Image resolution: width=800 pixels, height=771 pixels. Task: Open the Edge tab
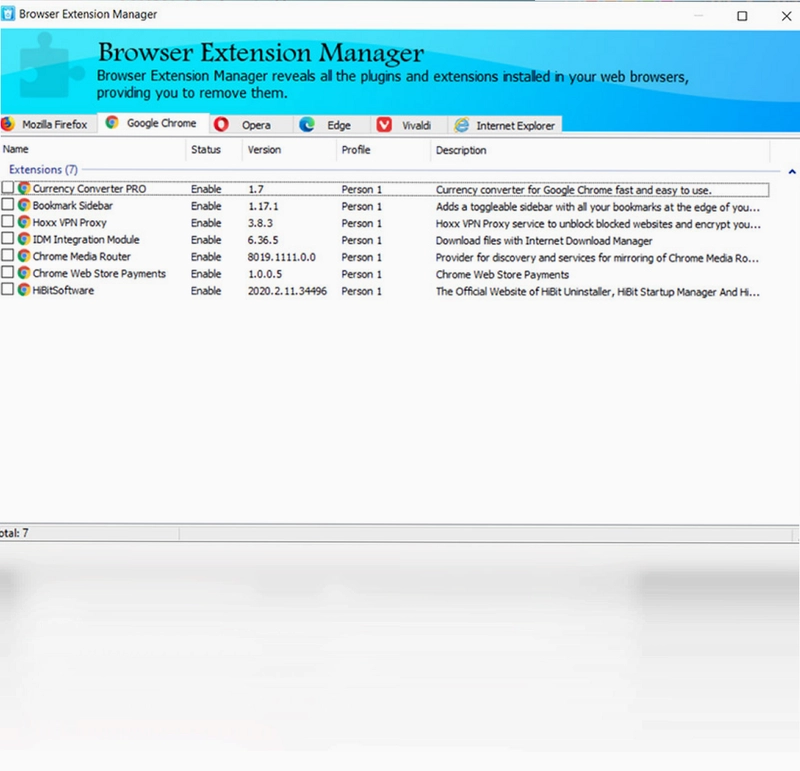tap(332, 125)
